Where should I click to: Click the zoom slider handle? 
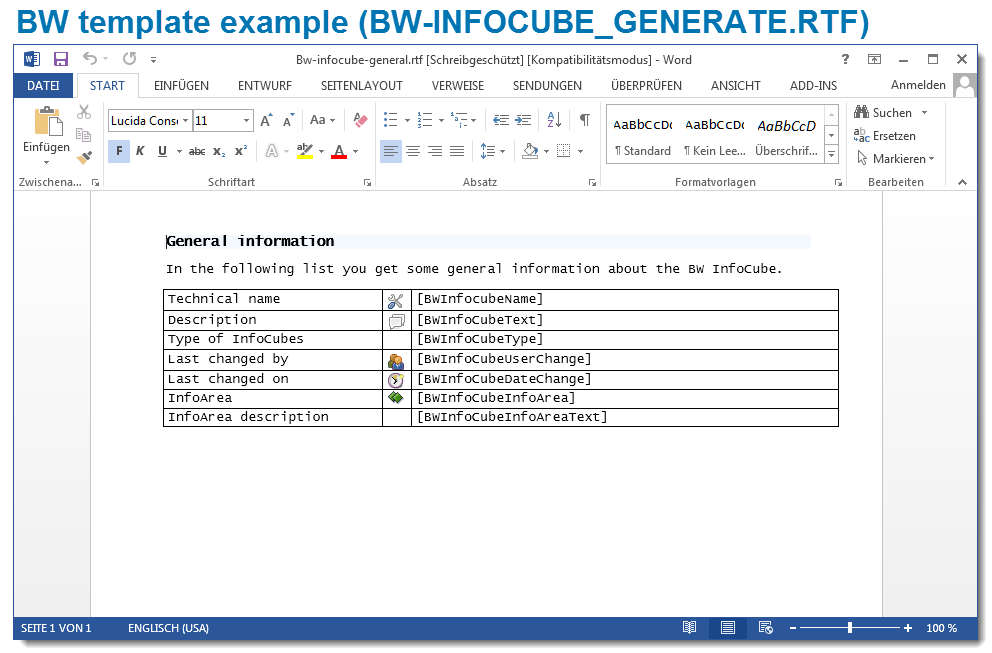point(850,628)
